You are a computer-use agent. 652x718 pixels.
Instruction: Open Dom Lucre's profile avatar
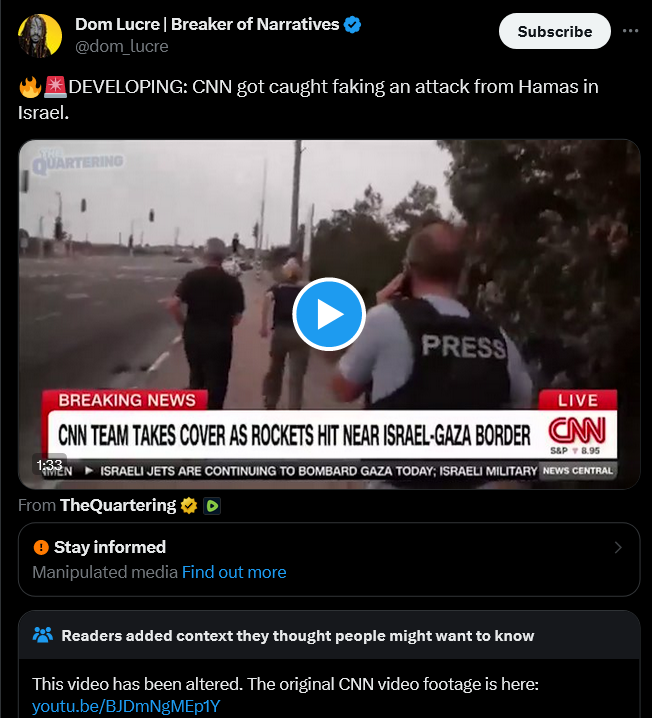(40, 35)
